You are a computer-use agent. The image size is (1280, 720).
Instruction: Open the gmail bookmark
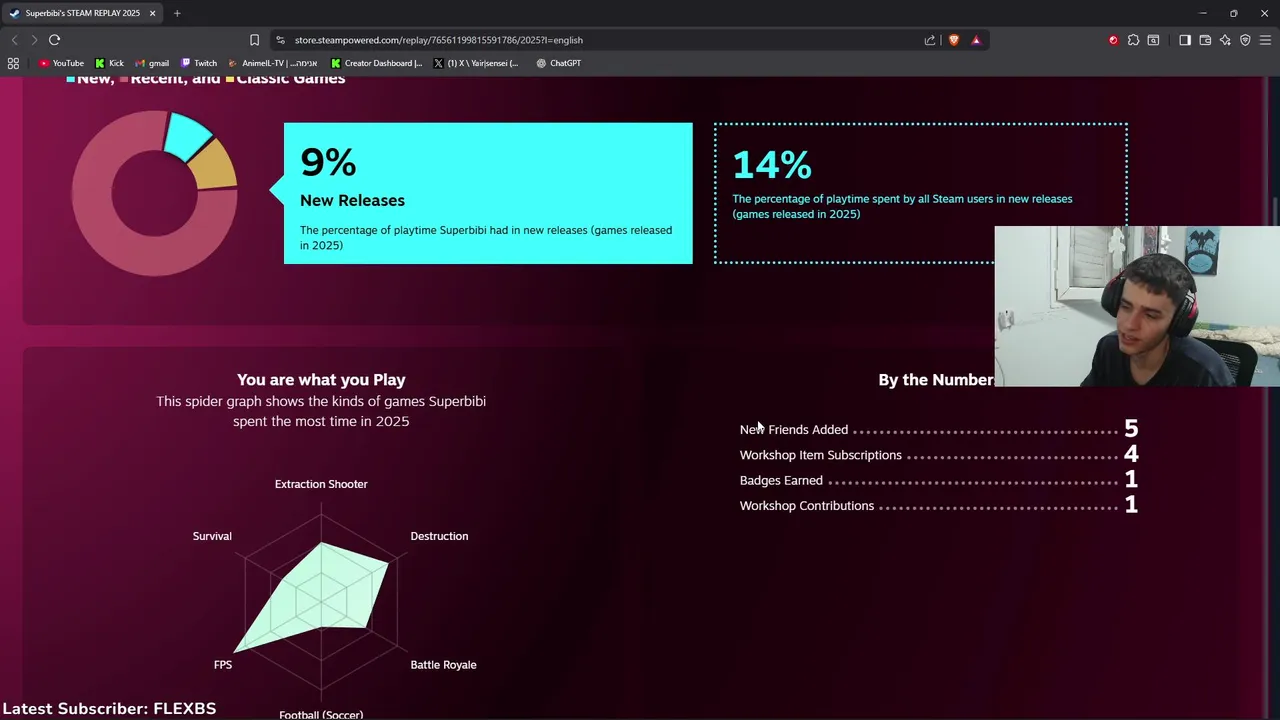click(151, 63)
